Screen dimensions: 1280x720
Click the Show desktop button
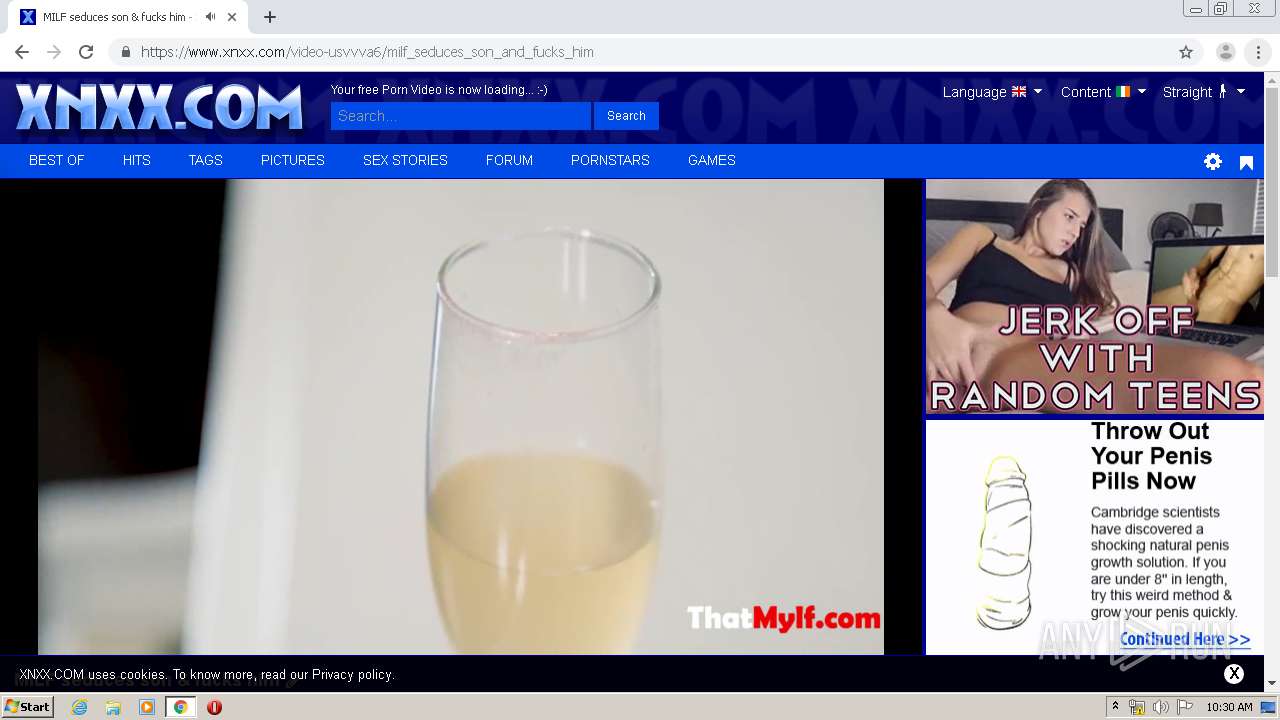point(1269,707)
